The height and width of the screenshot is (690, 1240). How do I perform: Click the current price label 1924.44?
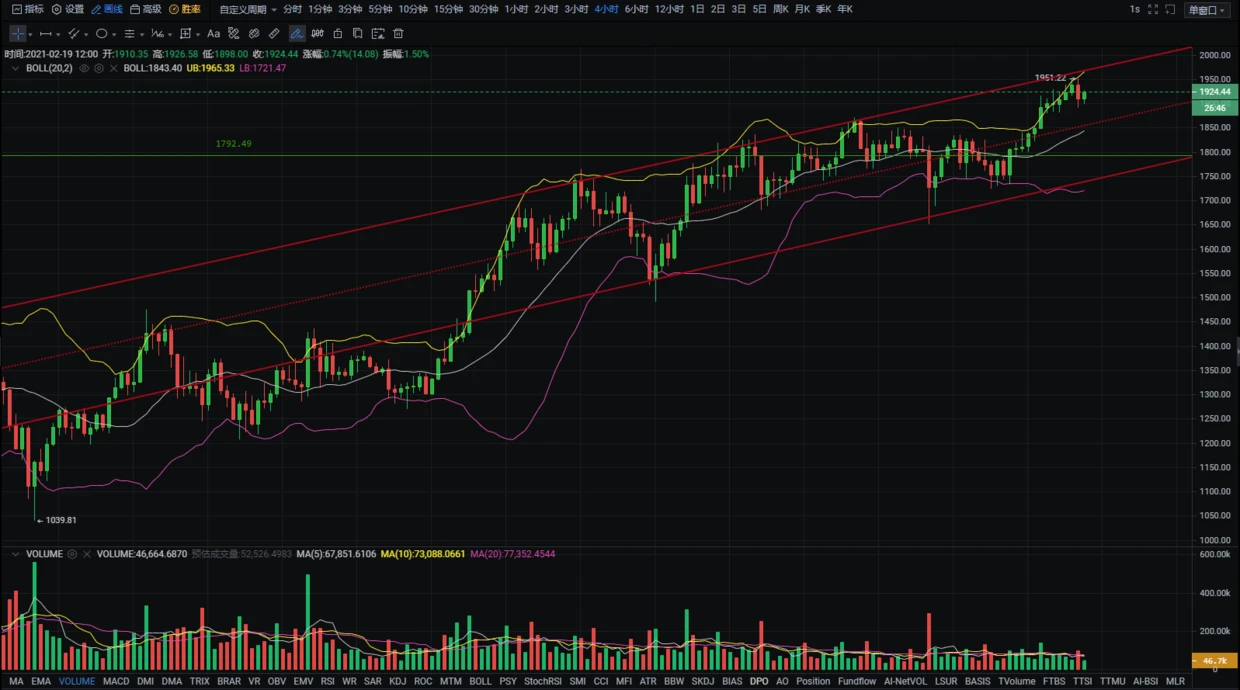point(1215,91)
